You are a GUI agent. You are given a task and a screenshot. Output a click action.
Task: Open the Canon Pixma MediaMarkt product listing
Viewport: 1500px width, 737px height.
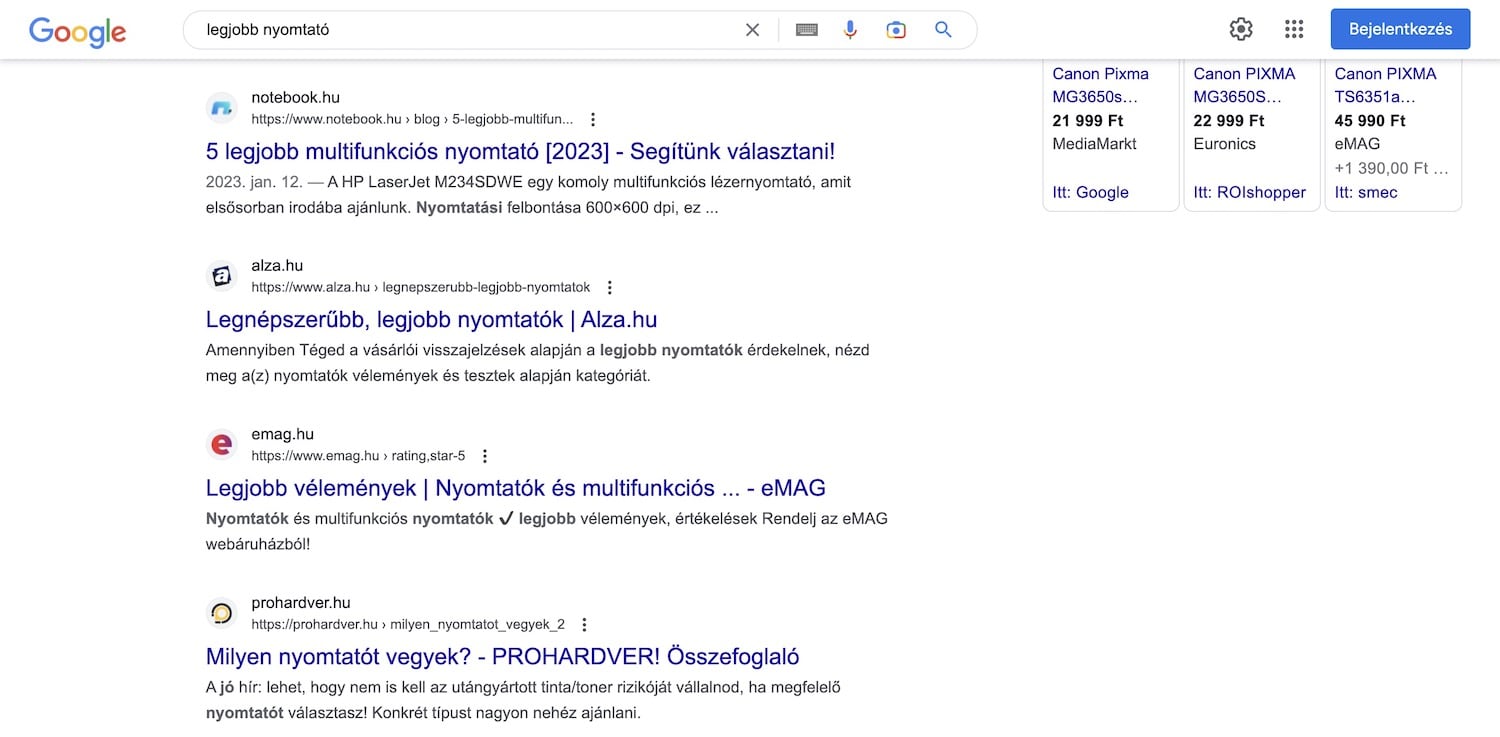(1100, 85)
